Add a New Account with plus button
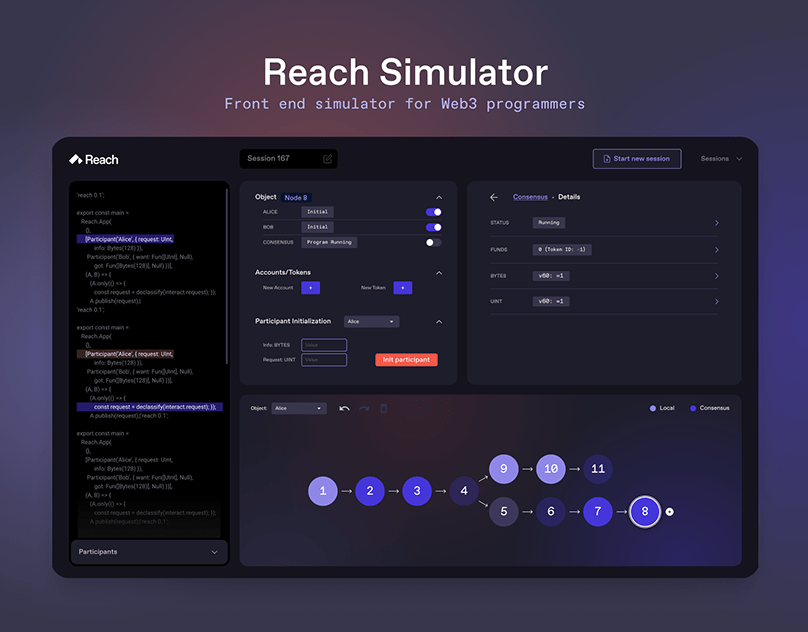This screenshot has width=808, height=632. [310, 288]
